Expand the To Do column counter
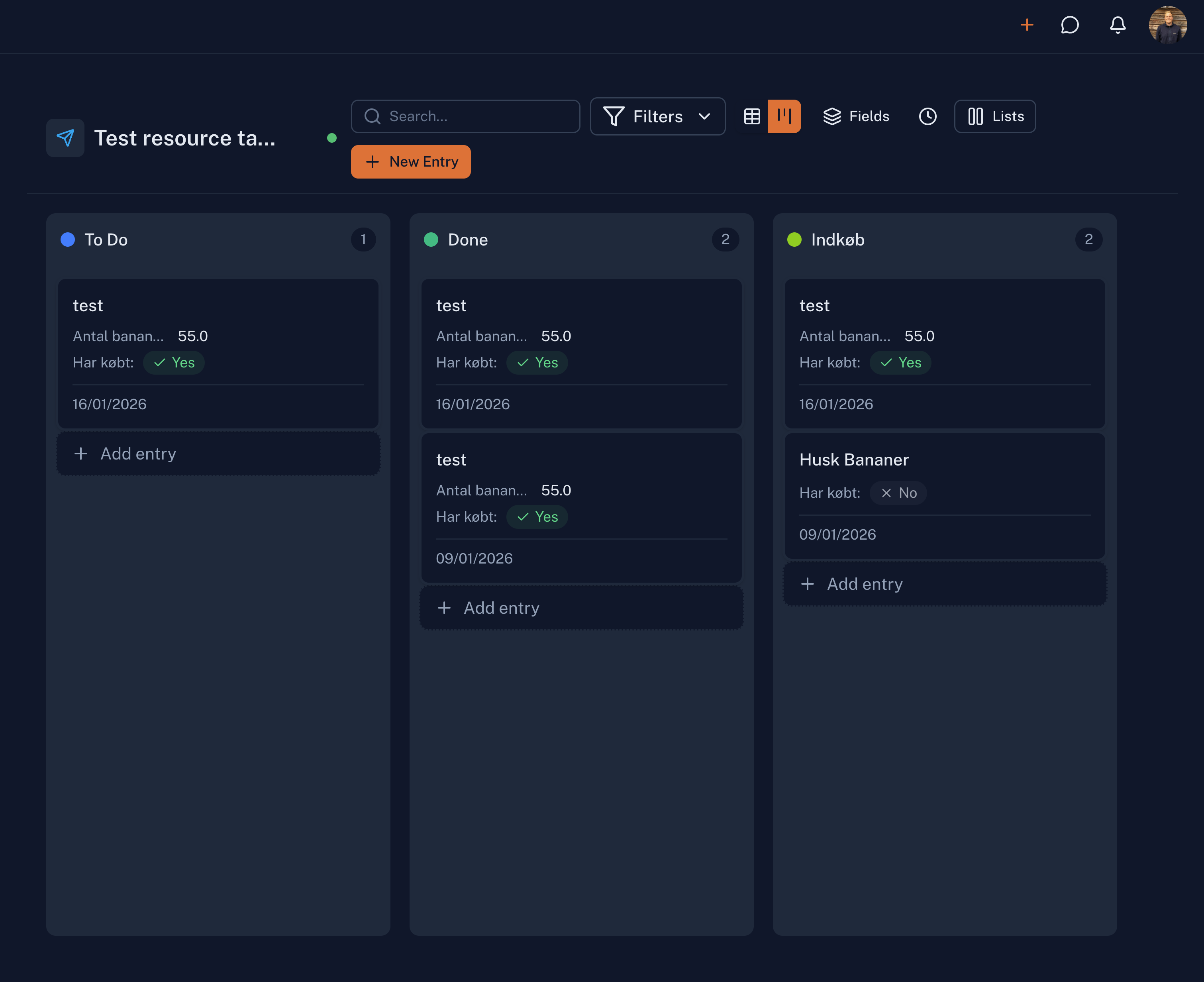Screen dimensions: 1204x982 click(x=364, y=239)
